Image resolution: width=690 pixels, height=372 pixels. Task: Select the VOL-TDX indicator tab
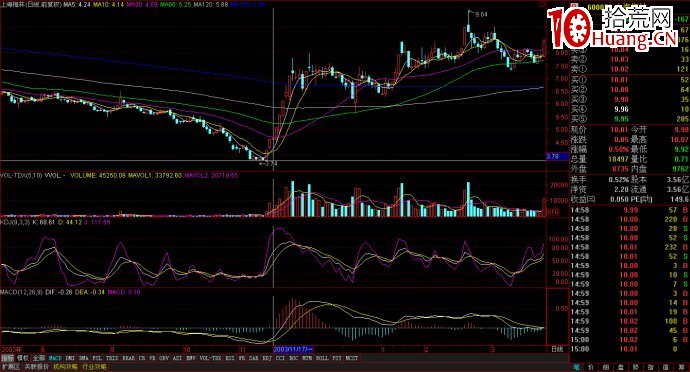click(x=210, y=358)
